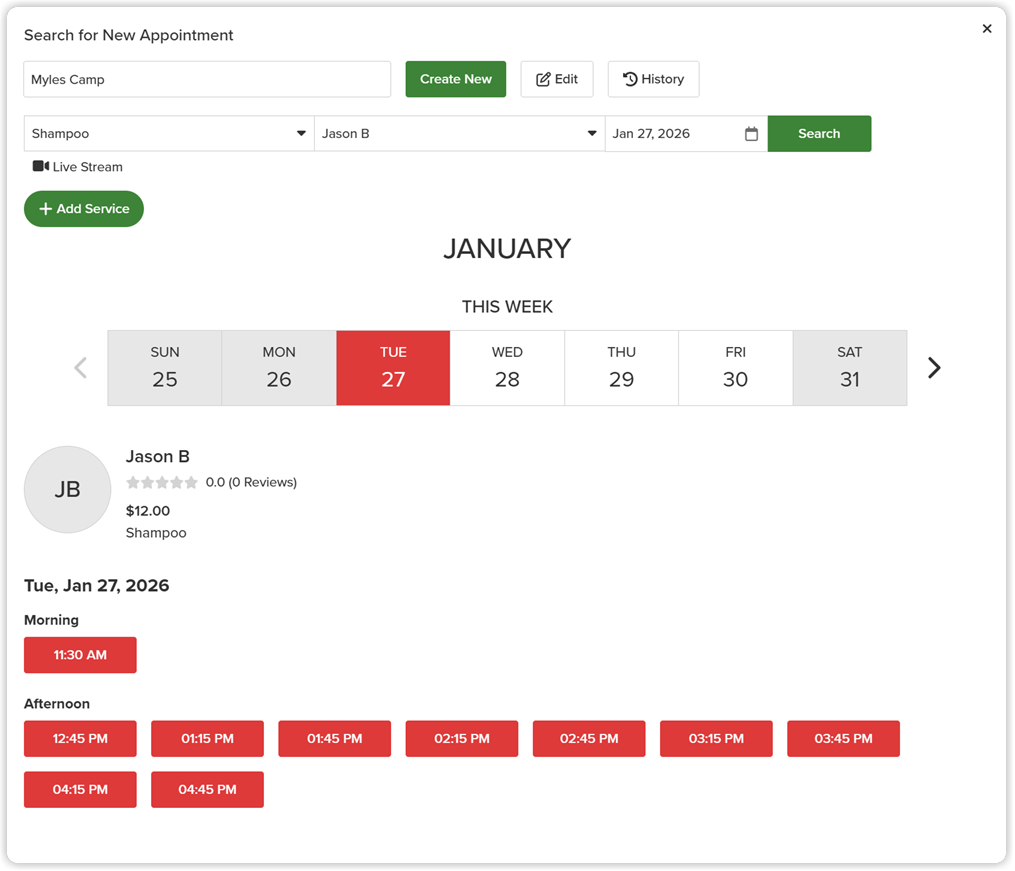Click the JB provider avatar
The image size is (1015, 871).
[x=67, y=489]
